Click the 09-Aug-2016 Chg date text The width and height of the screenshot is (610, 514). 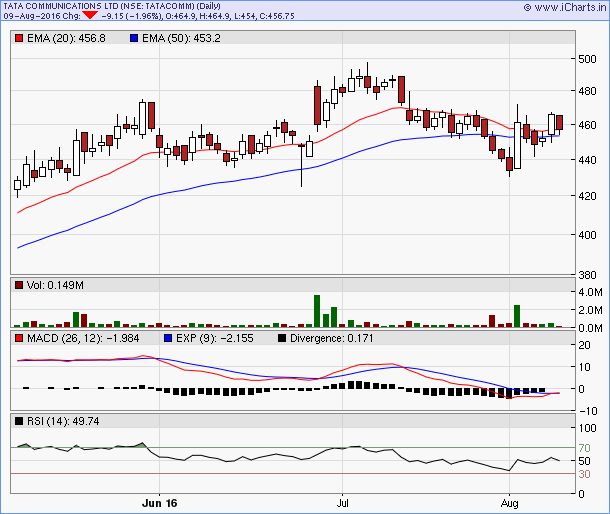click(42, 16)
